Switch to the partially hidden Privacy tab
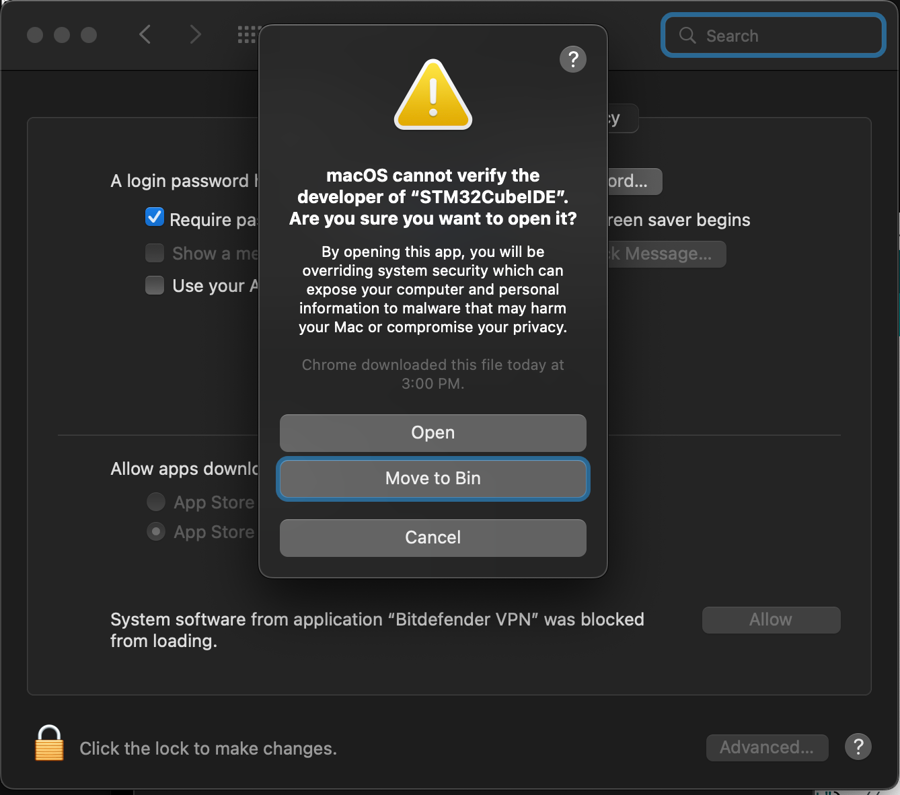The width and height of the screenshot is (900, 795). pyautogui.click(x=621, y=119)
